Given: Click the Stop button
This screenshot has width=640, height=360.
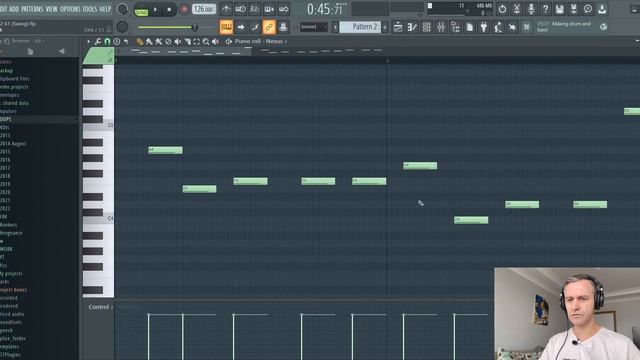Looking at the screenshot, I should (x=169, y=9).
